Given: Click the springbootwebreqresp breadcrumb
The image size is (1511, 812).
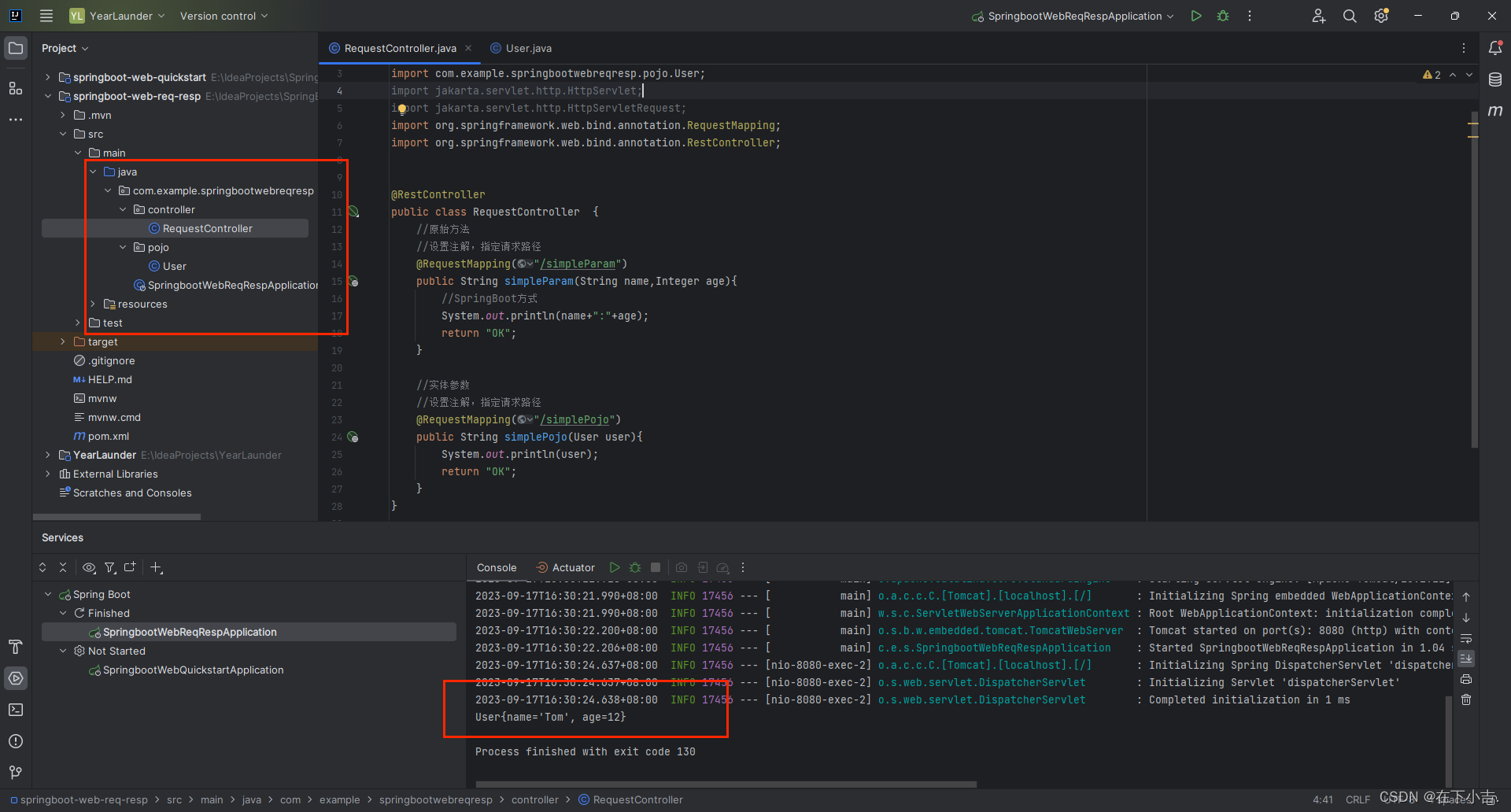Looking at the screenshot, I should click(x=435, y=799).
